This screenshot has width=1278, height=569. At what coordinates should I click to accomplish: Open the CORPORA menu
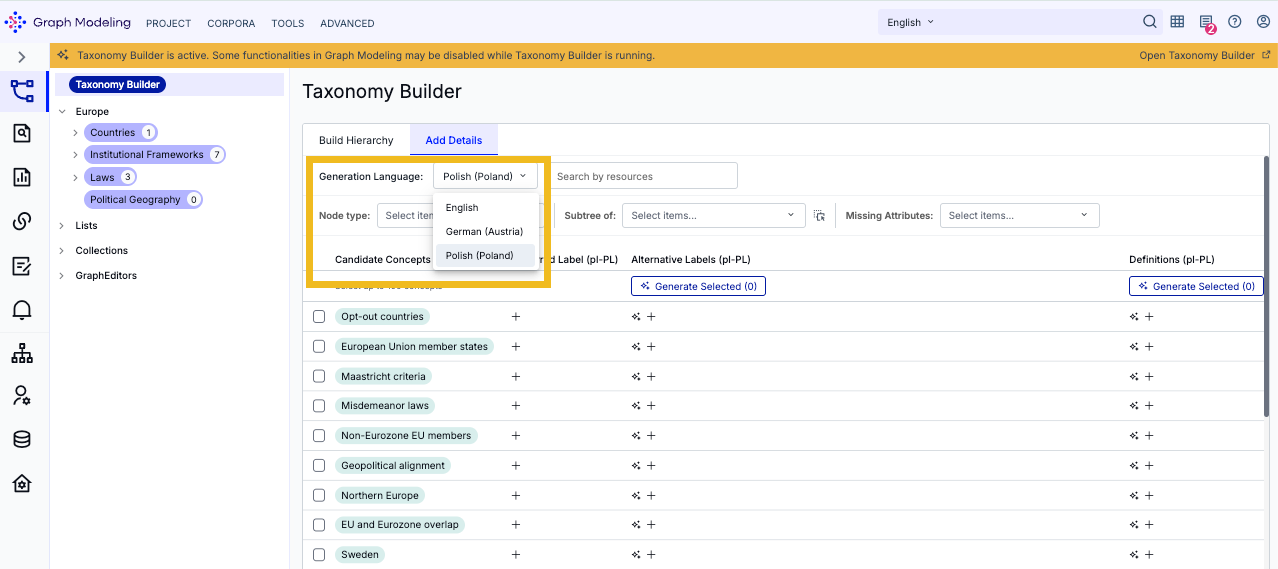231,23
